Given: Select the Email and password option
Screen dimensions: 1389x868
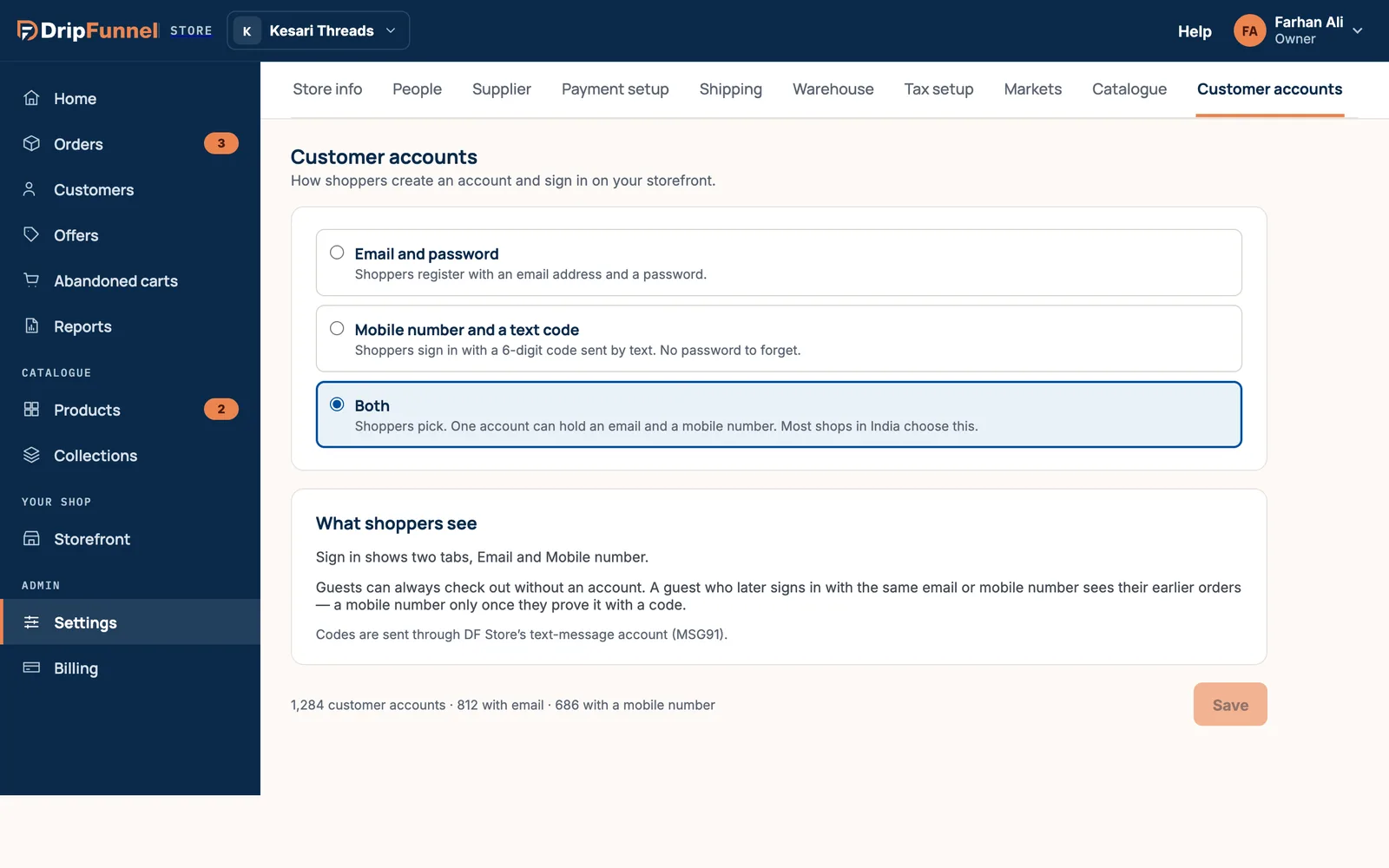Looking at the screenshot, I should 779,263.
